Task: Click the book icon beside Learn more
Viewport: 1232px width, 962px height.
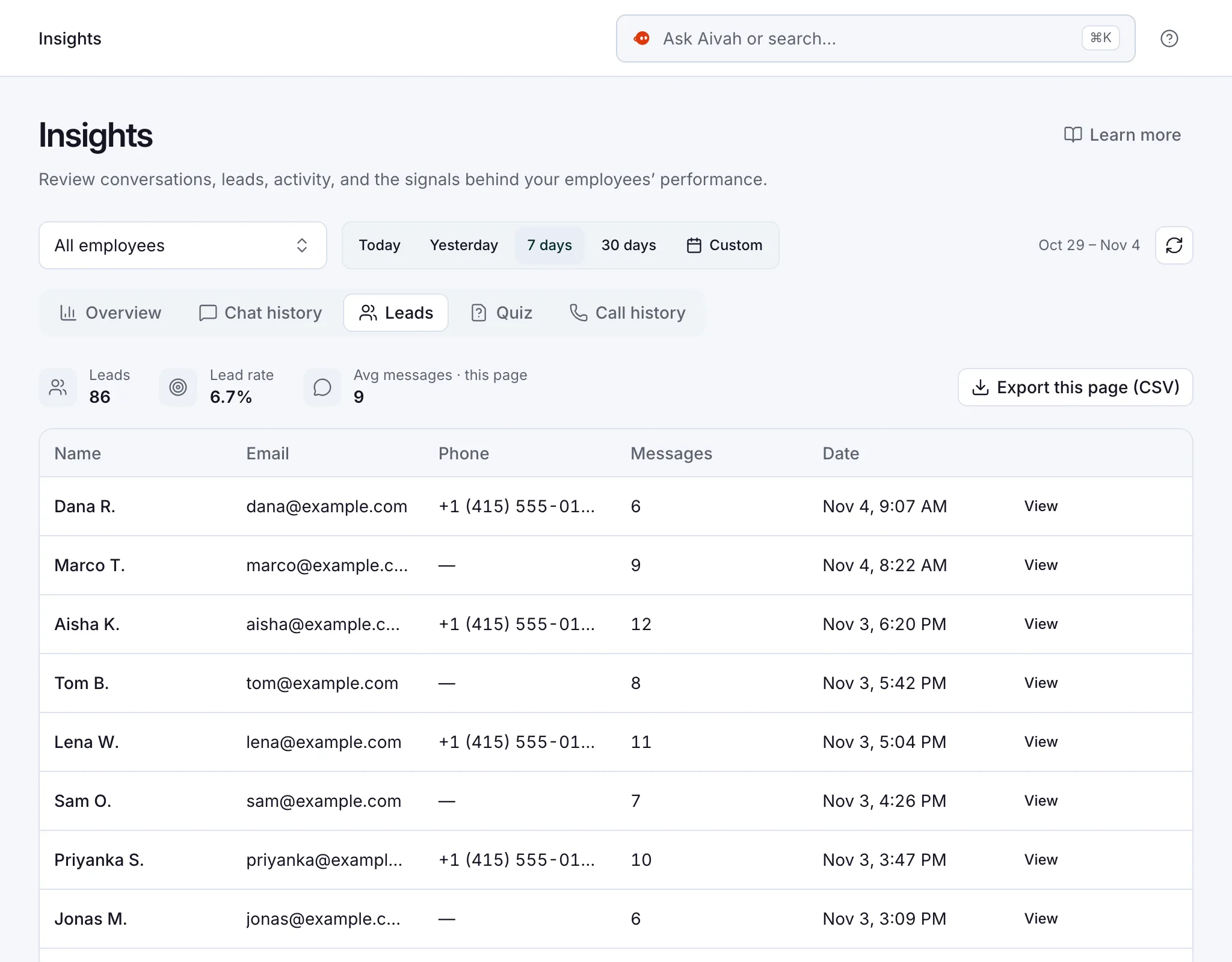Action: point(1073,135)
